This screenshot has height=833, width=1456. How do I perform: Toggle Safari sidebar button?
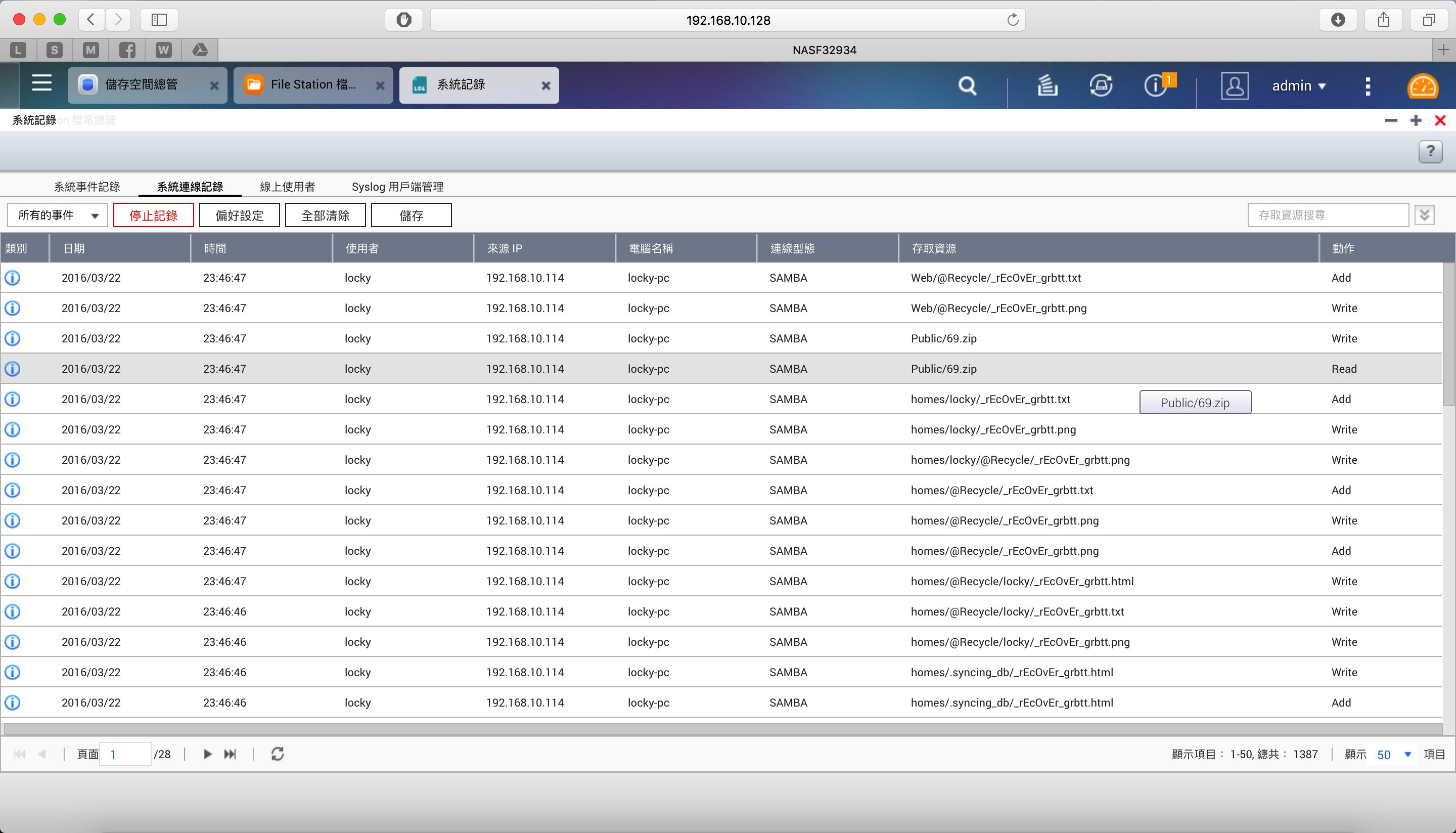[x=159, y=19]
